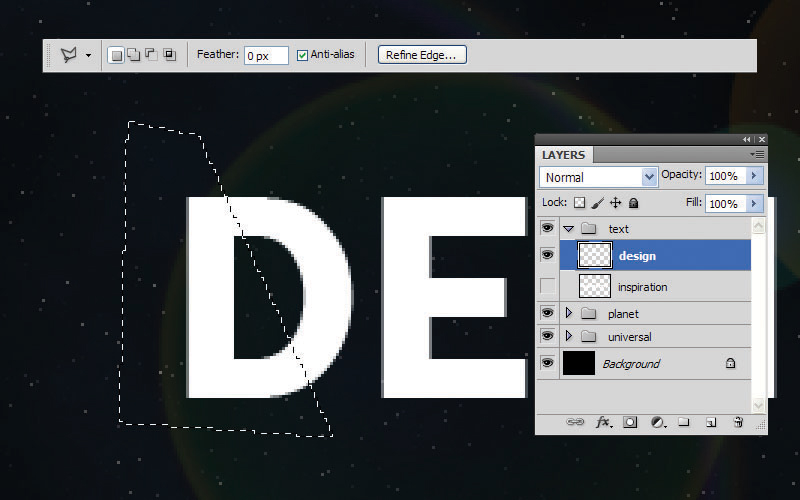The image size is (800, 500).
Task: Open the tool preset picker arrow
Action: [88, 56]
